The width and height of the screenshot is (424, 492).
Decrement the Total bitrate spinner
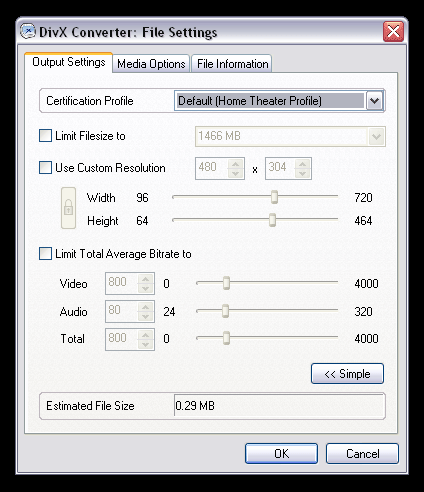146,344
